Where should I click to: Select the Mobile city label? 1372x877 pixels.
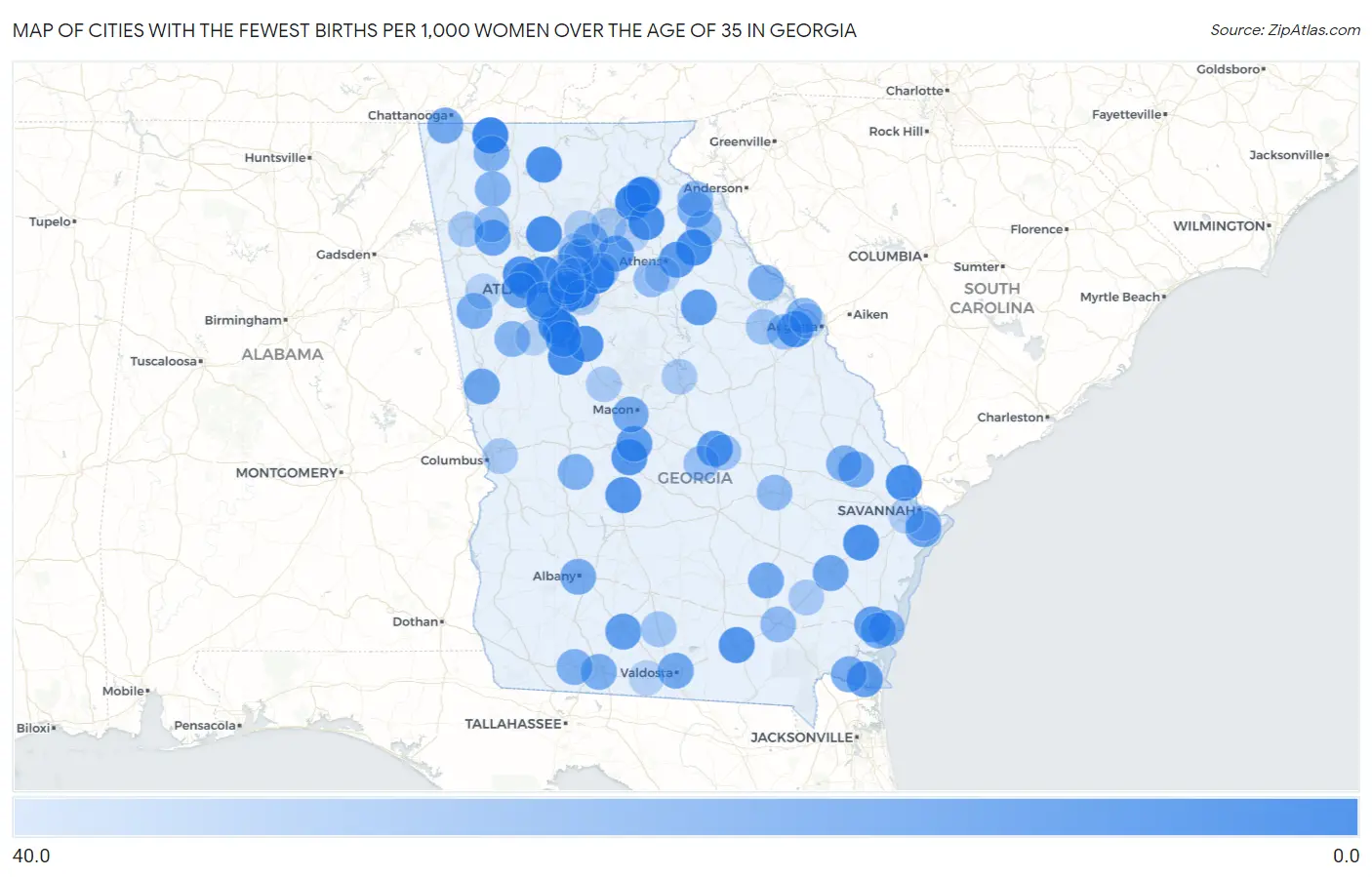(124, 691)
